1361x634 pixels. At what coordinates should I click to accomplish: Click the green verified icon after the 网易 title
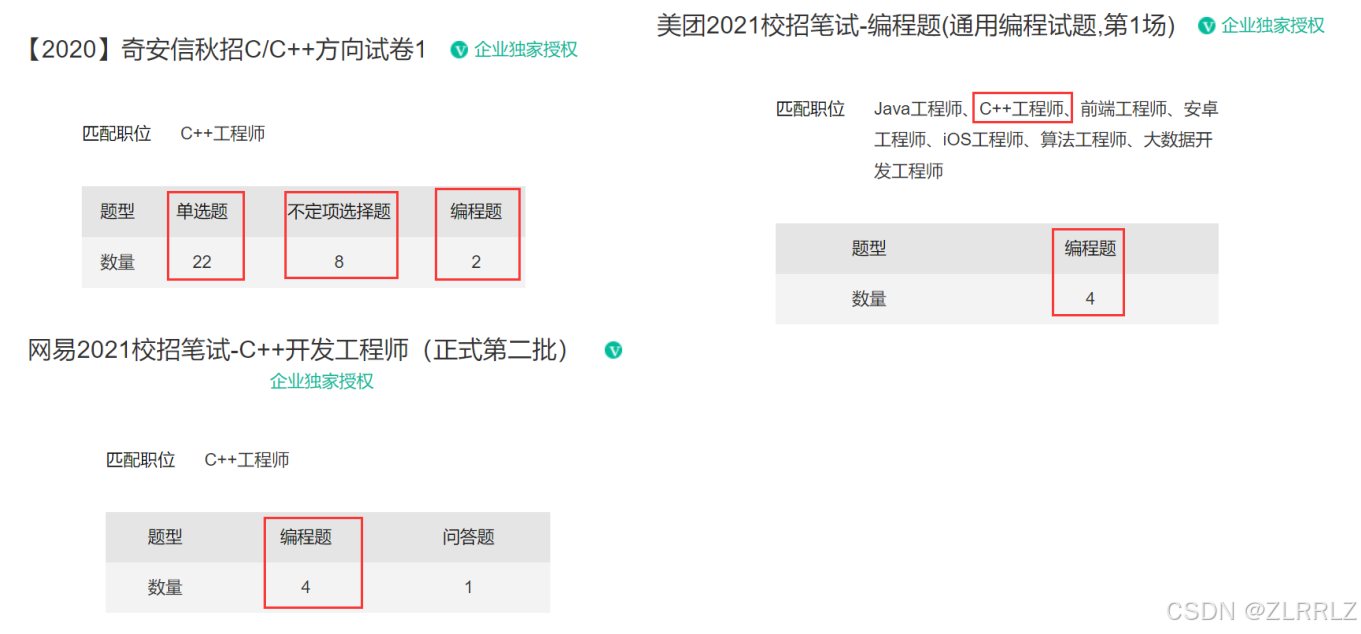pyautogui.click(x=613, y=350)
